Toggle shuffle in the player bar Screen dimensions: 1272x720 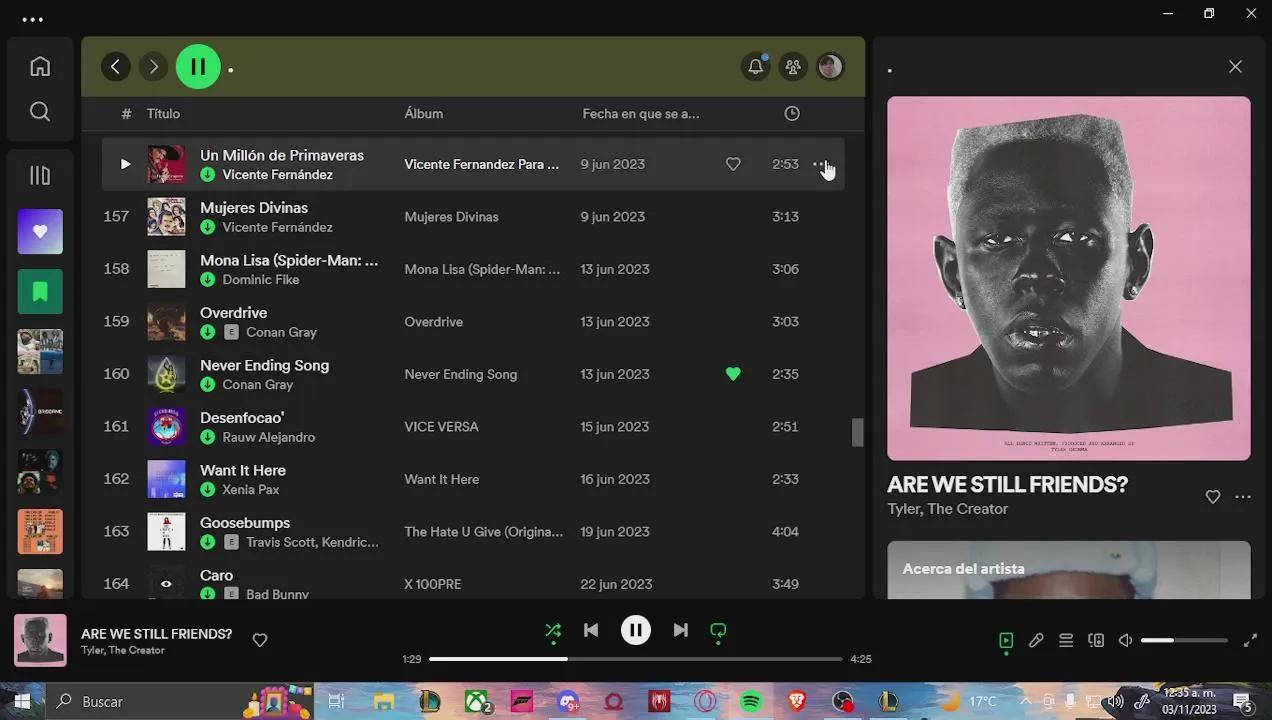click(553, 630)
